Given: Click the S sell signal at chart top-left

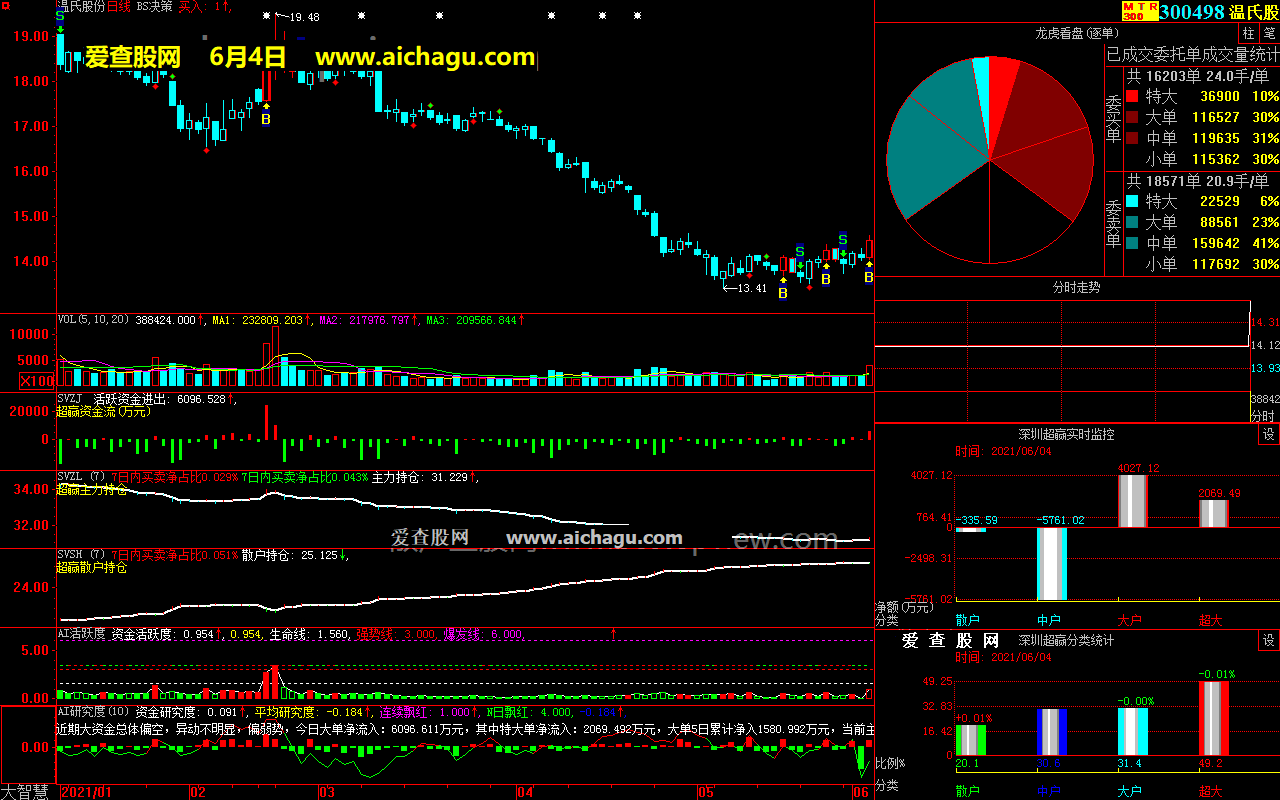Looking at the screenshot, I should tap(60, 17).
